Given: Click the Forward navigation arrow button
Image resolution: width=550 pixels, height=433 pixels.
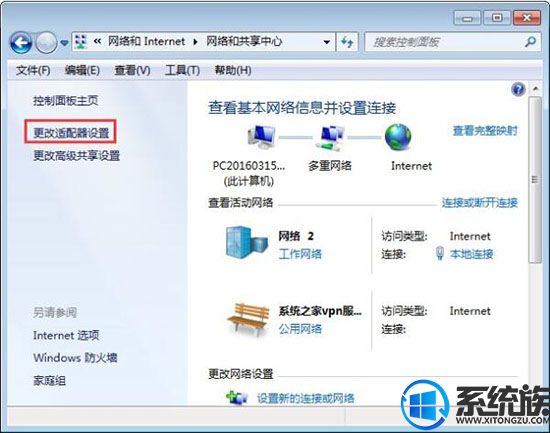Looking at the screenshot, I should [46, 42].
